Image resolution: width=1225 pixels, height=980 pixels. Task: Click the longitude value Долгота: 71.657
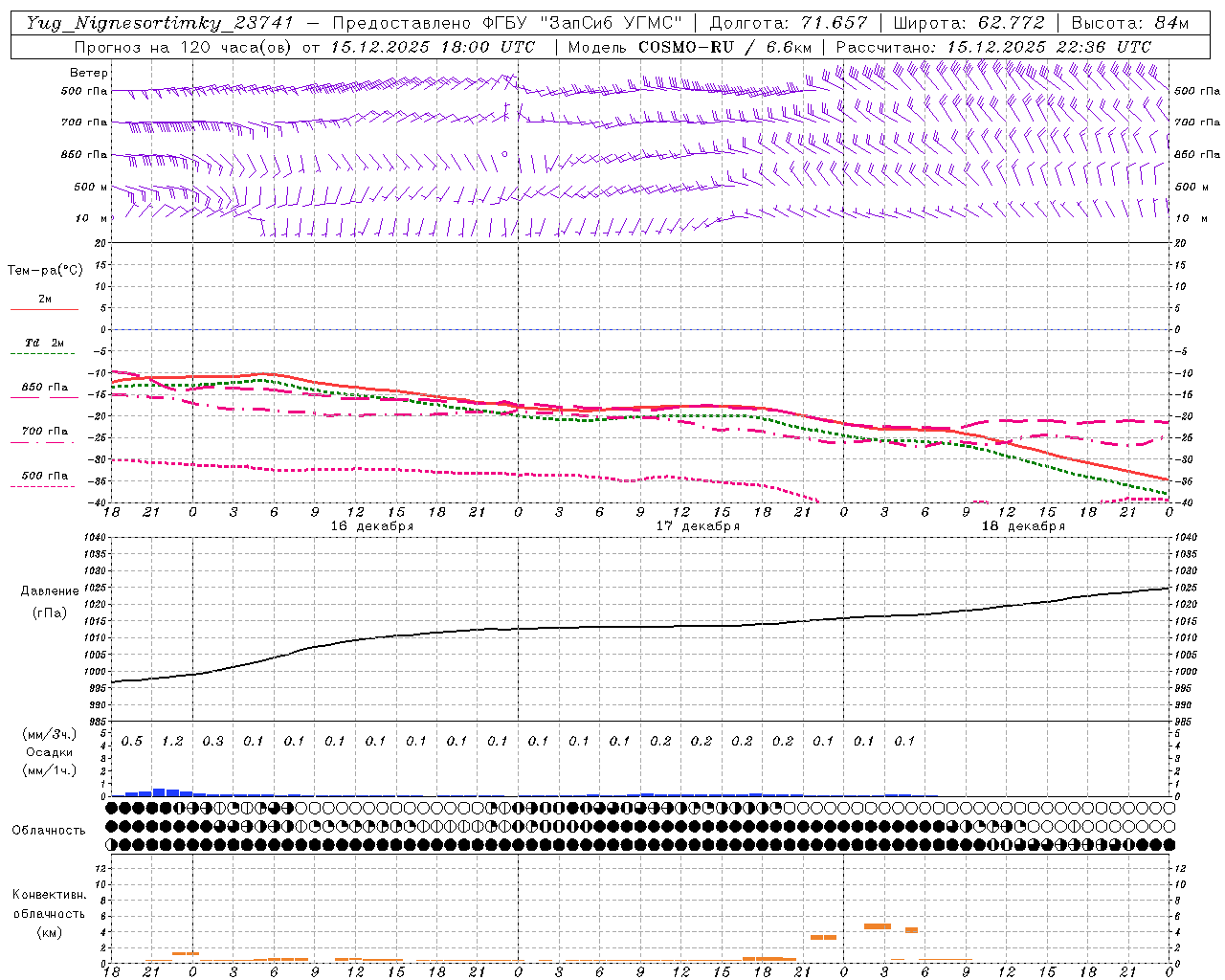pyautogui.click(x=789, y=23)
